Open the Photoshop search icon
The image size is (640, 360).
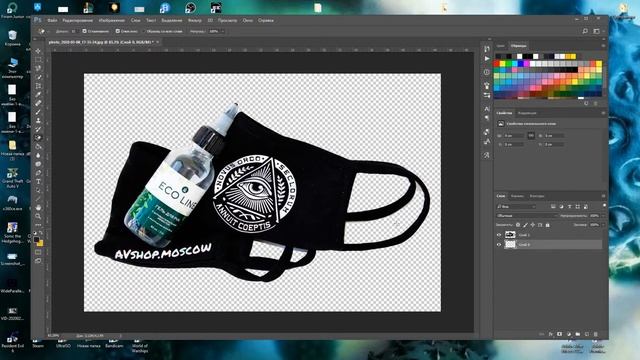point(585,31)
